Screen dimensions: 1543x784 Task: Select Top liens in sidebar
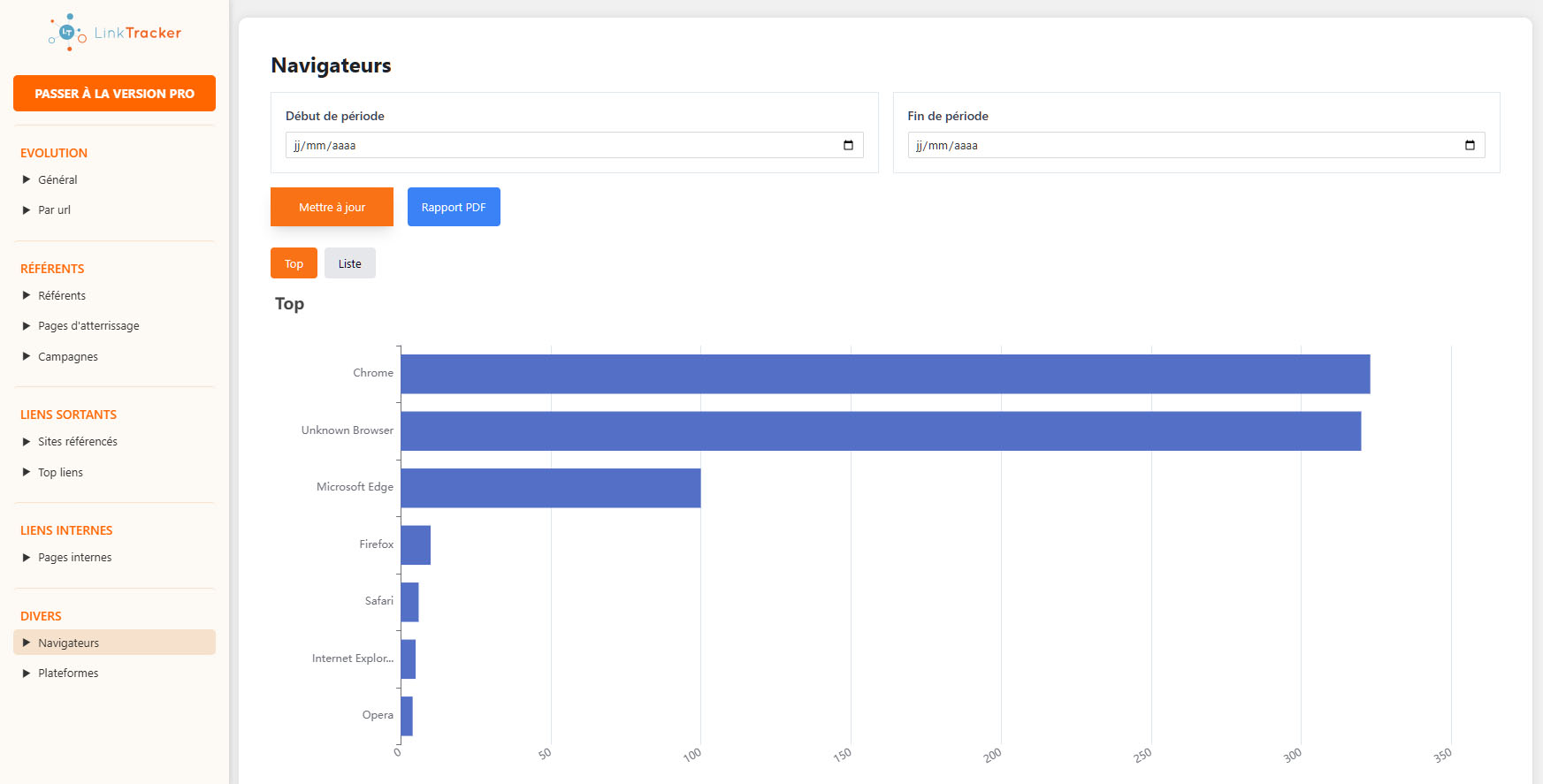click(x=60, y=473)
